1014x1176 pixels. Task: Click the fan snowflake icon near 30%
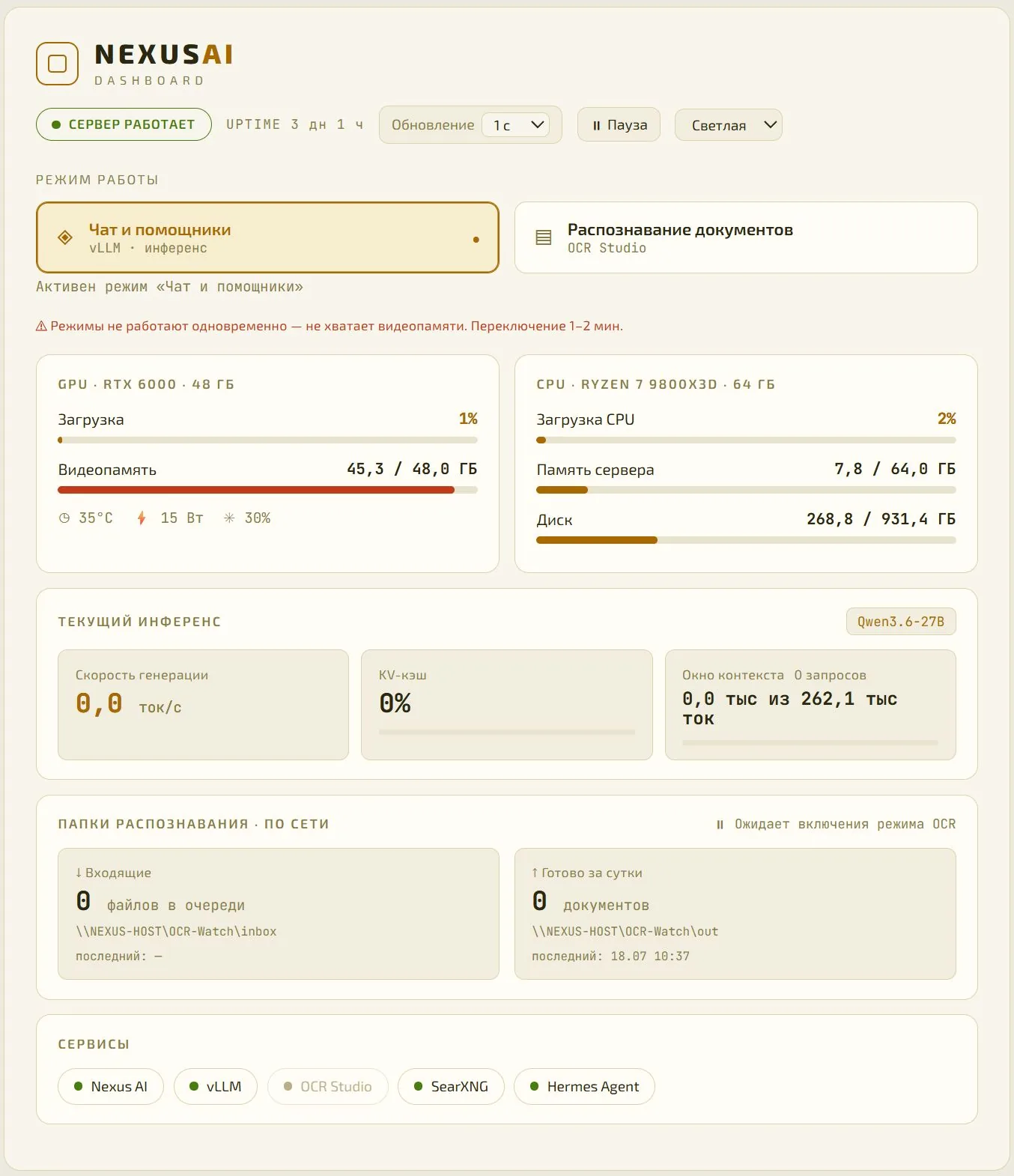point(229,518)
